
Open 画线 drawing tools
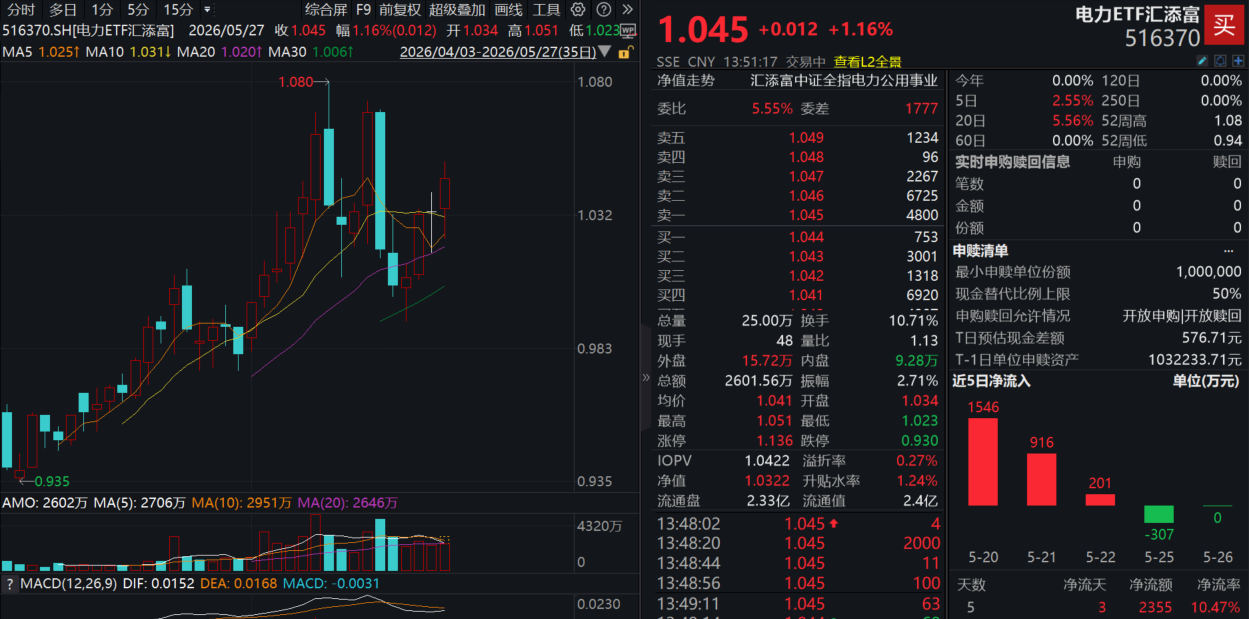[x=508, y=9]
